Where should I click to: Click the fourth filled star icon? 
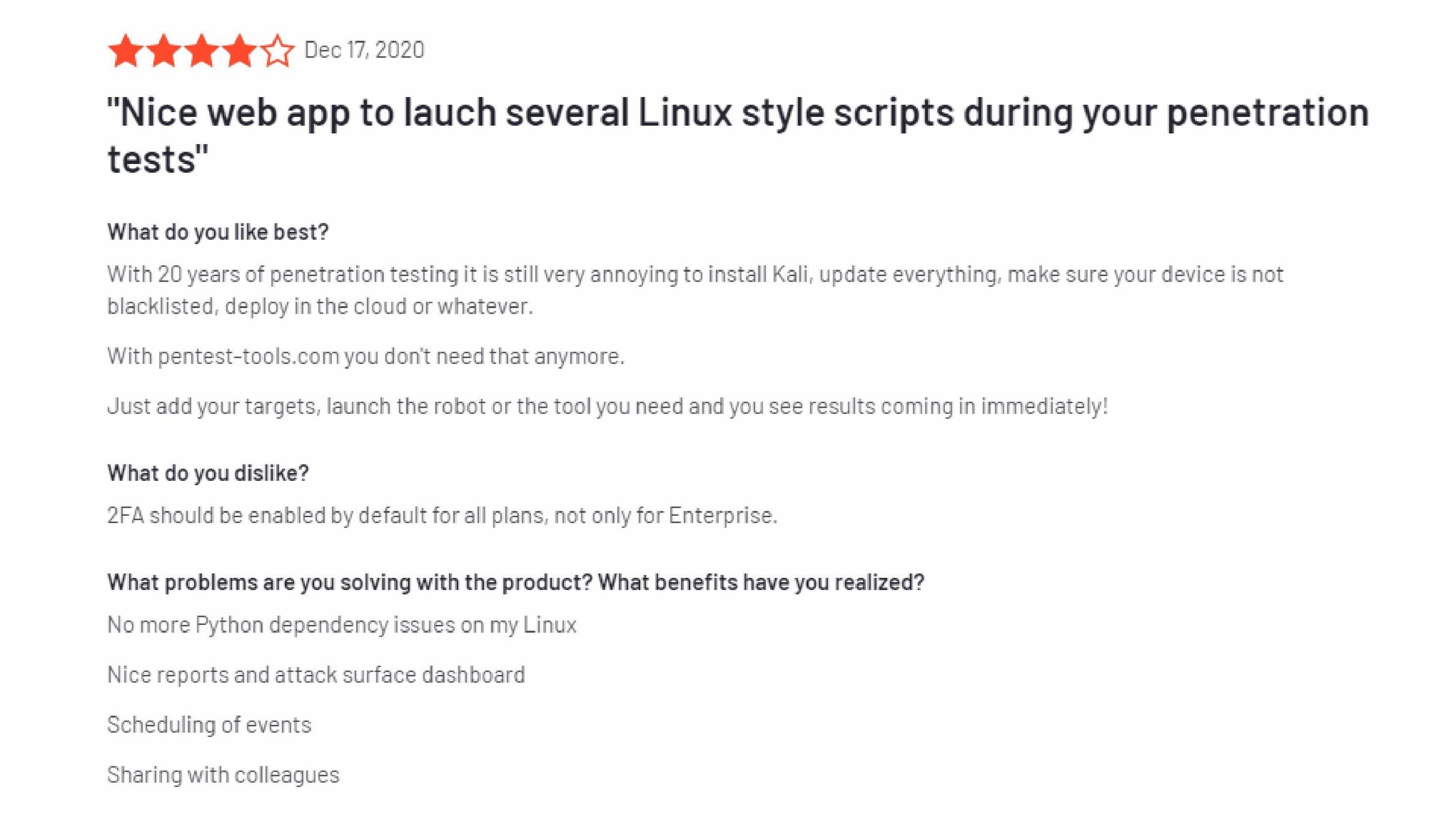click(x=239, y=51)
